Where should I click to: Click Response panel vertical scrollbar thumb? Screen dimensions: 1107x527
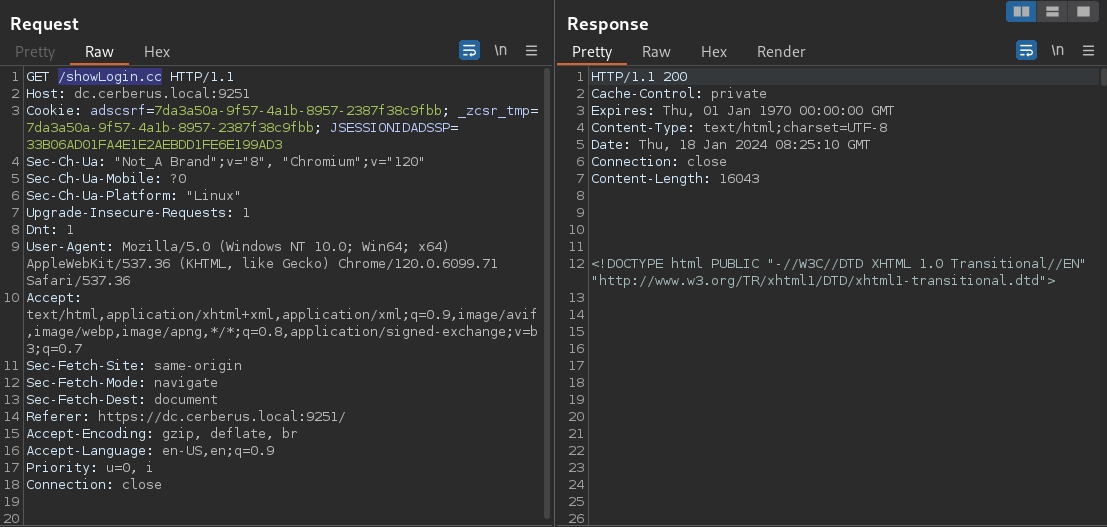pos(1103,76)
